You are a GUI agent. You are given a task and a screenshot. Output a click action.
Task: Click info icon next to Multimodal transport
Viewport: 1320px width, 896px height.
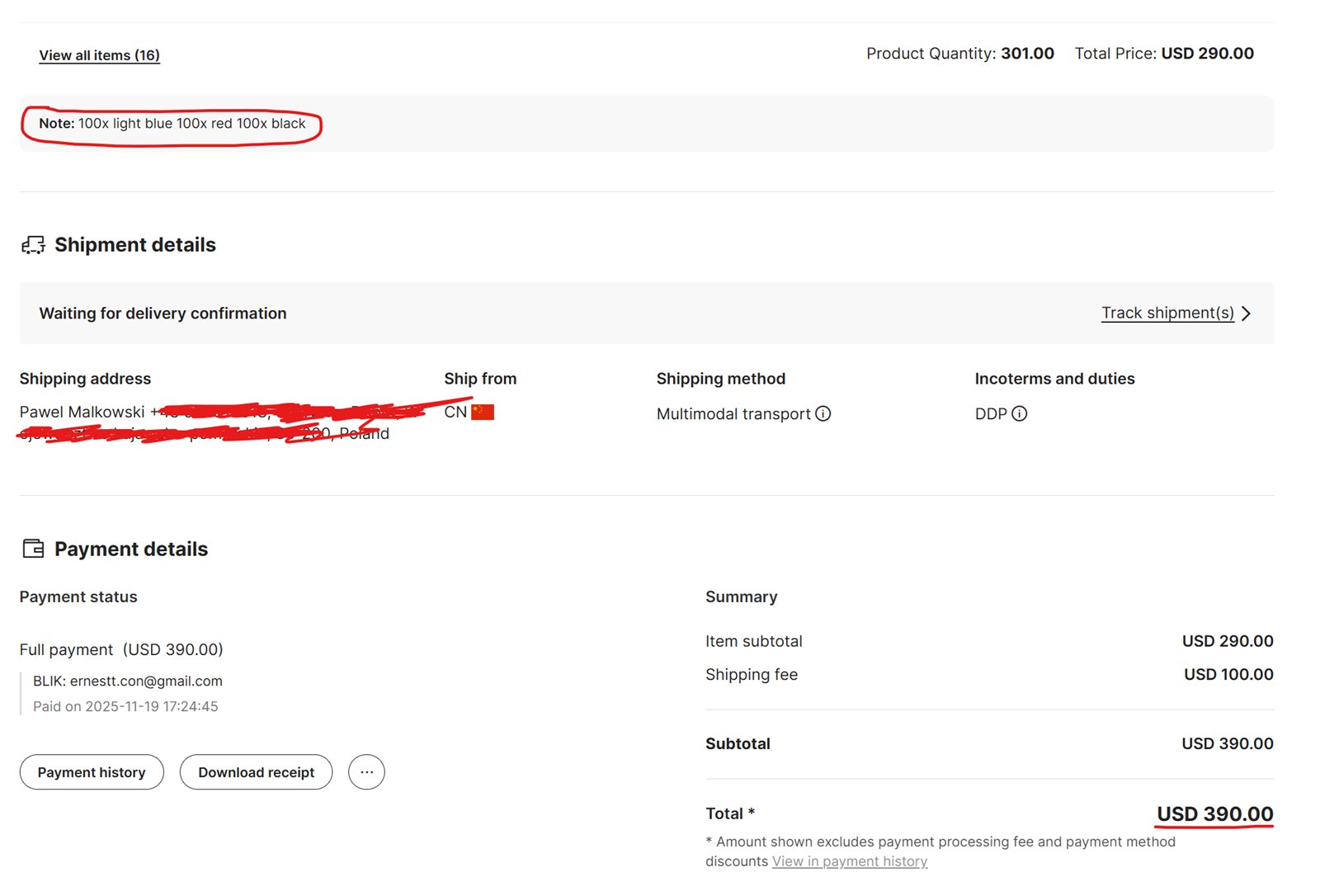point(823,413)
